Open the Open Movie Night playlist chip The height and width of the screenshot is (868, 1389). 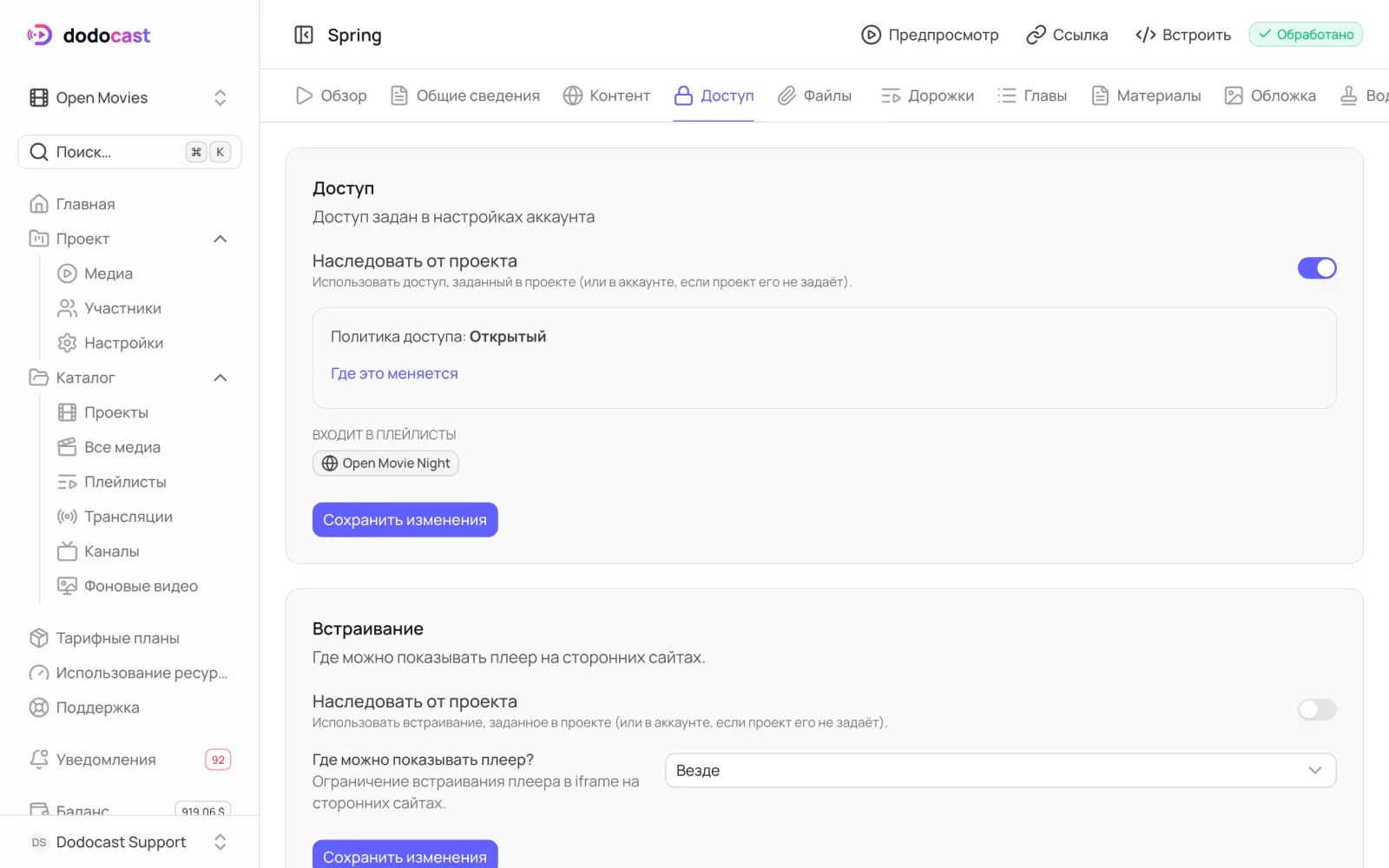click(385, 464)
